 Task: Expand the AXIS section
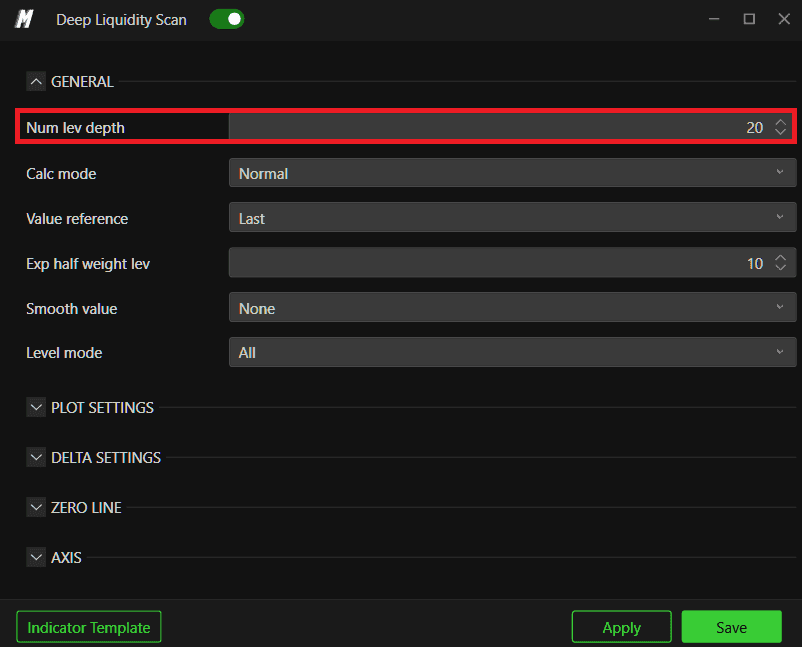36,557
